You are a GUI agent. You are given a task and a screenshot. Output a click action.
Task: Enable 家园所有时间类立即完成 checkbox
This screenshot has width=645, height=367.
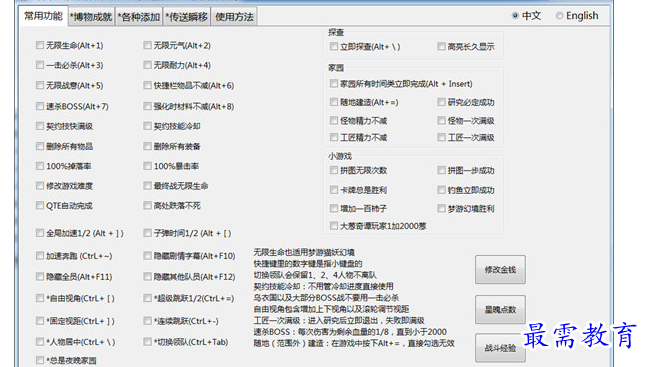[x=334, y=84]
